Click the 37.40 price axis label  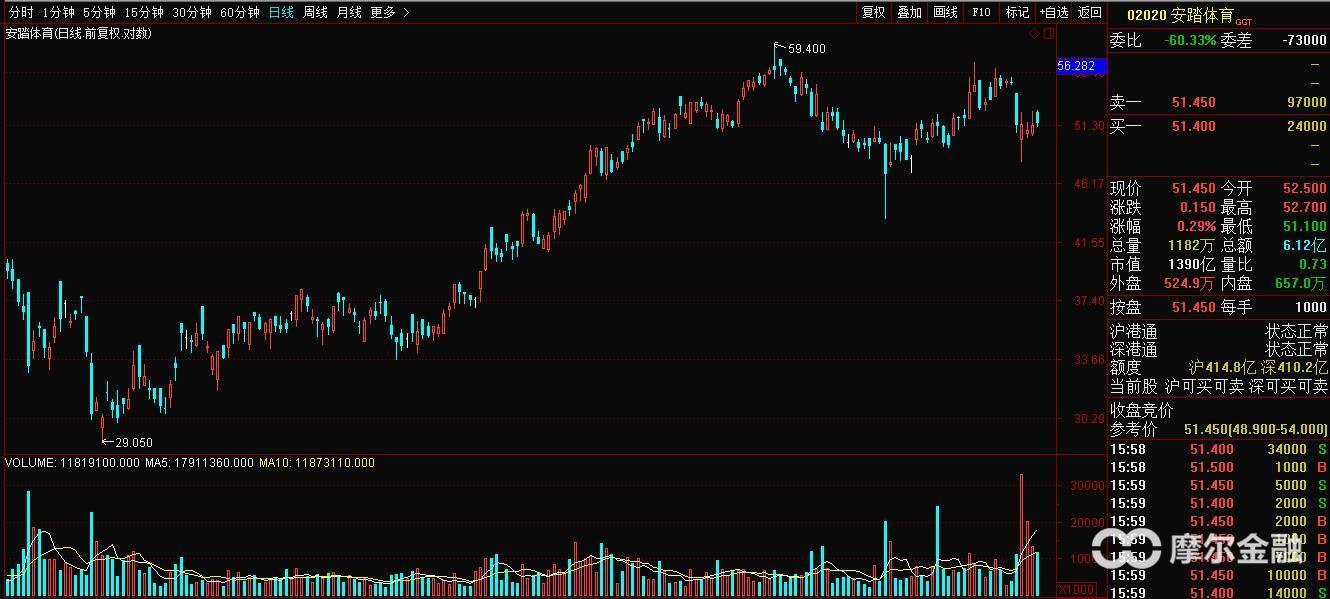point(1091,301)
